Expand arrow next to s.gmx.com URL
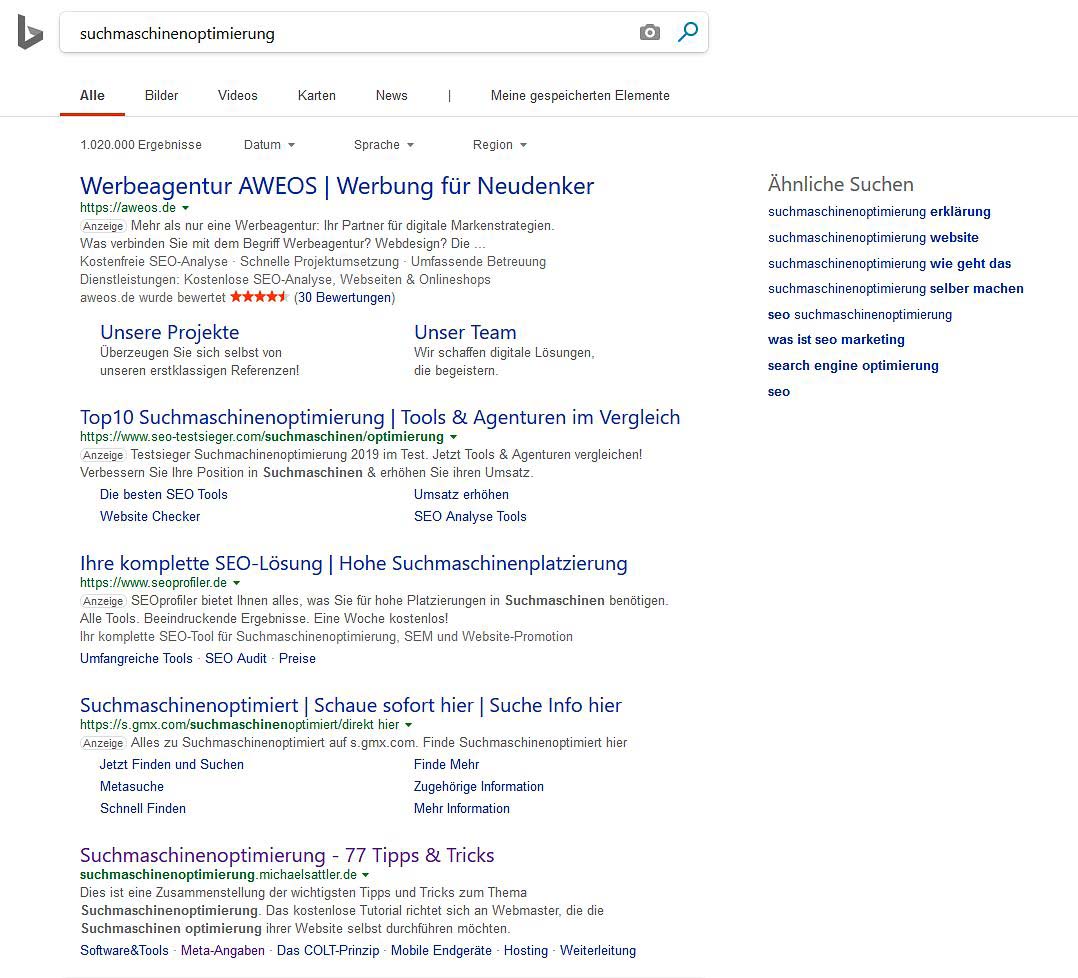 point(409,725)
